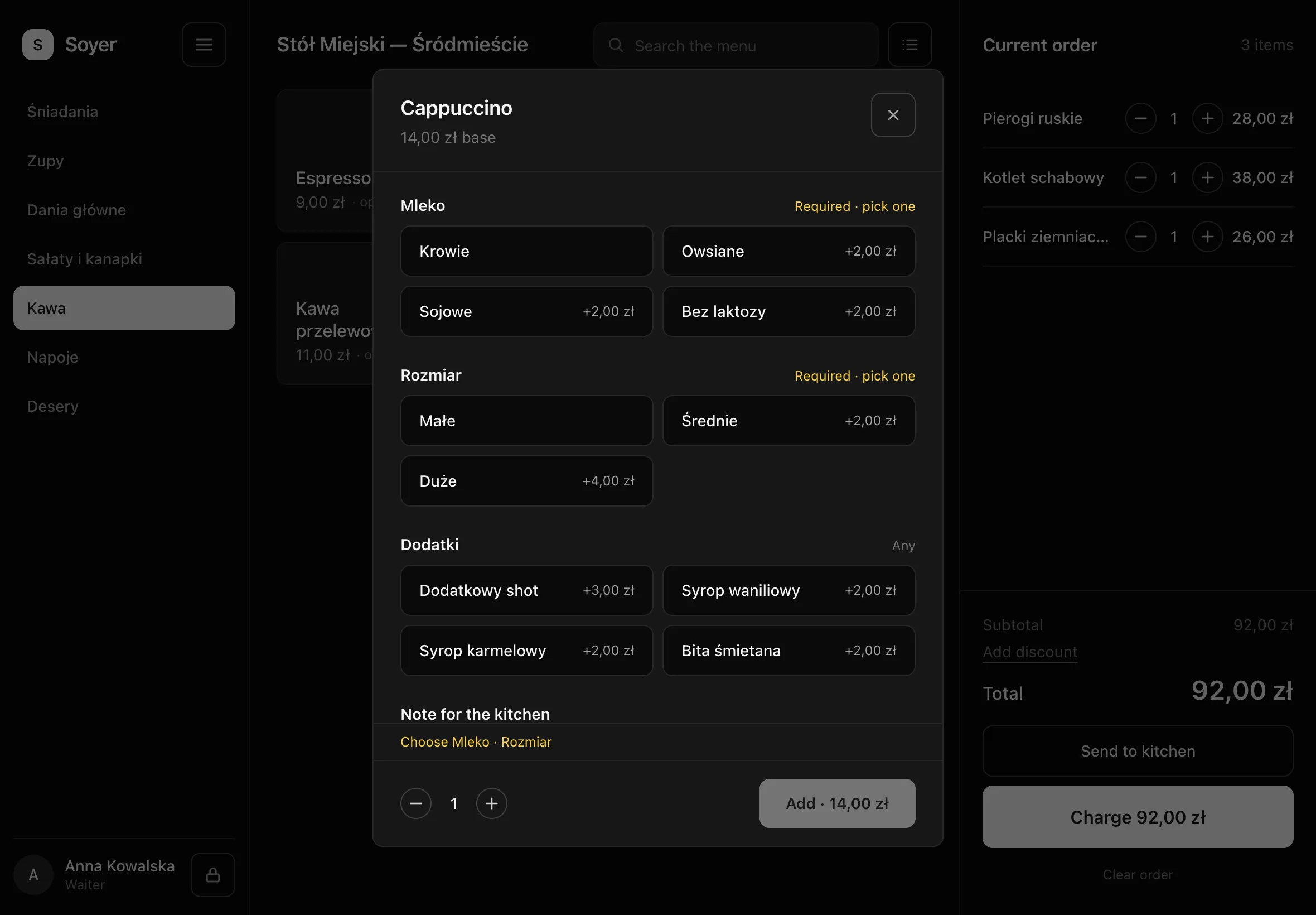
Task: Choose Duże size
Action: (x=526, y=480)
